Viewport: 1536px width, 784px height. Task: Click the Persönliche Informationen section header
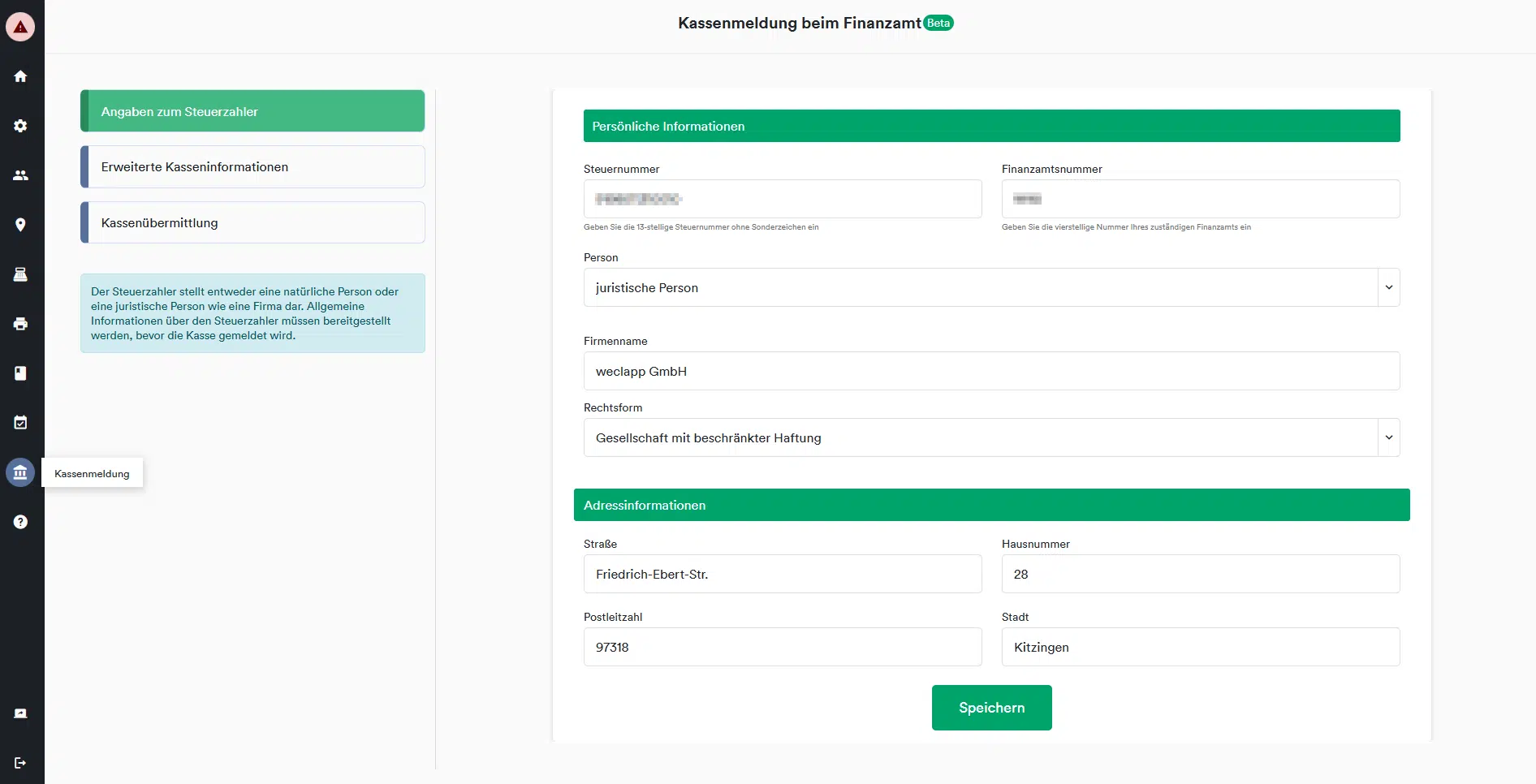991,126
